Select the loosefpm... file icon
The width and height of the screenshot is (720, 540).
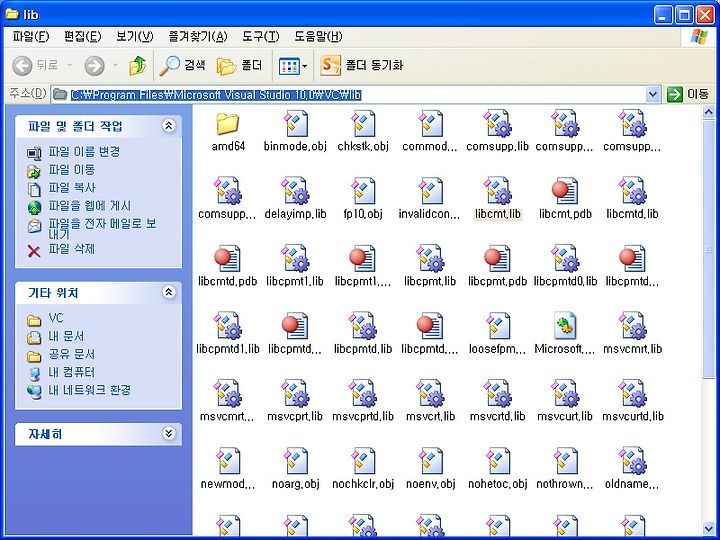pos(497,326)
